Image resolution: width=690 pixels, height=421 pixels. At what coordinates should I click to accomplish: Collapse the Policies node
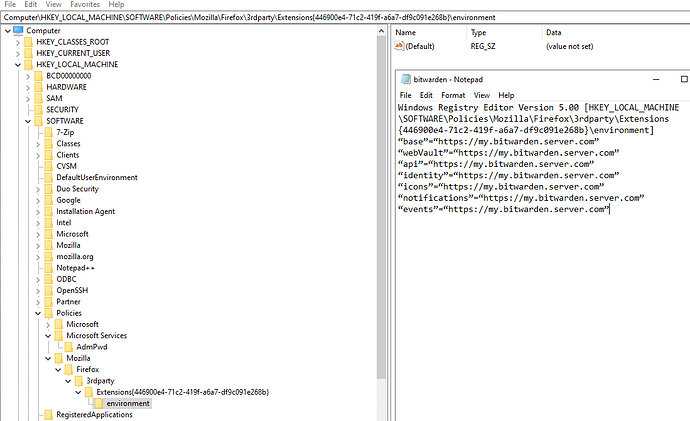coord(38,313)
